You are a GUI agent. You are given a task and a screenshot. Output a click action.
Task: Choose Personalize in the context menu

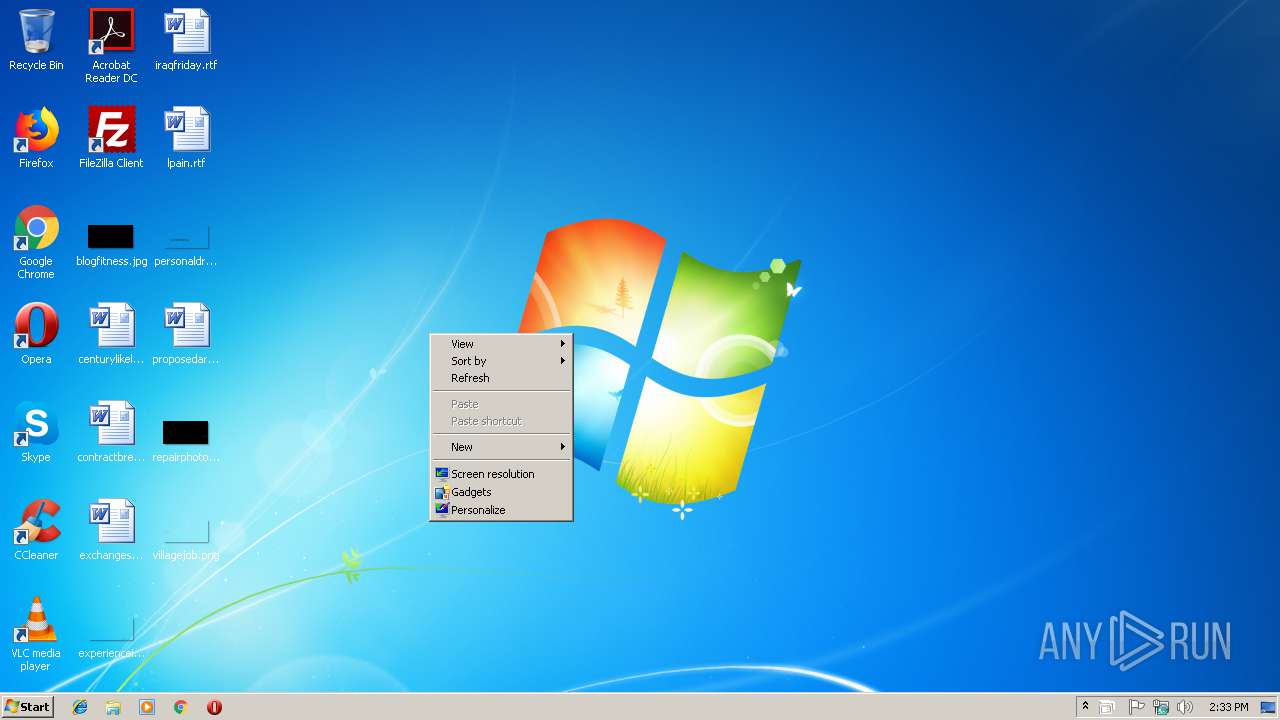(x=501, y=510)
